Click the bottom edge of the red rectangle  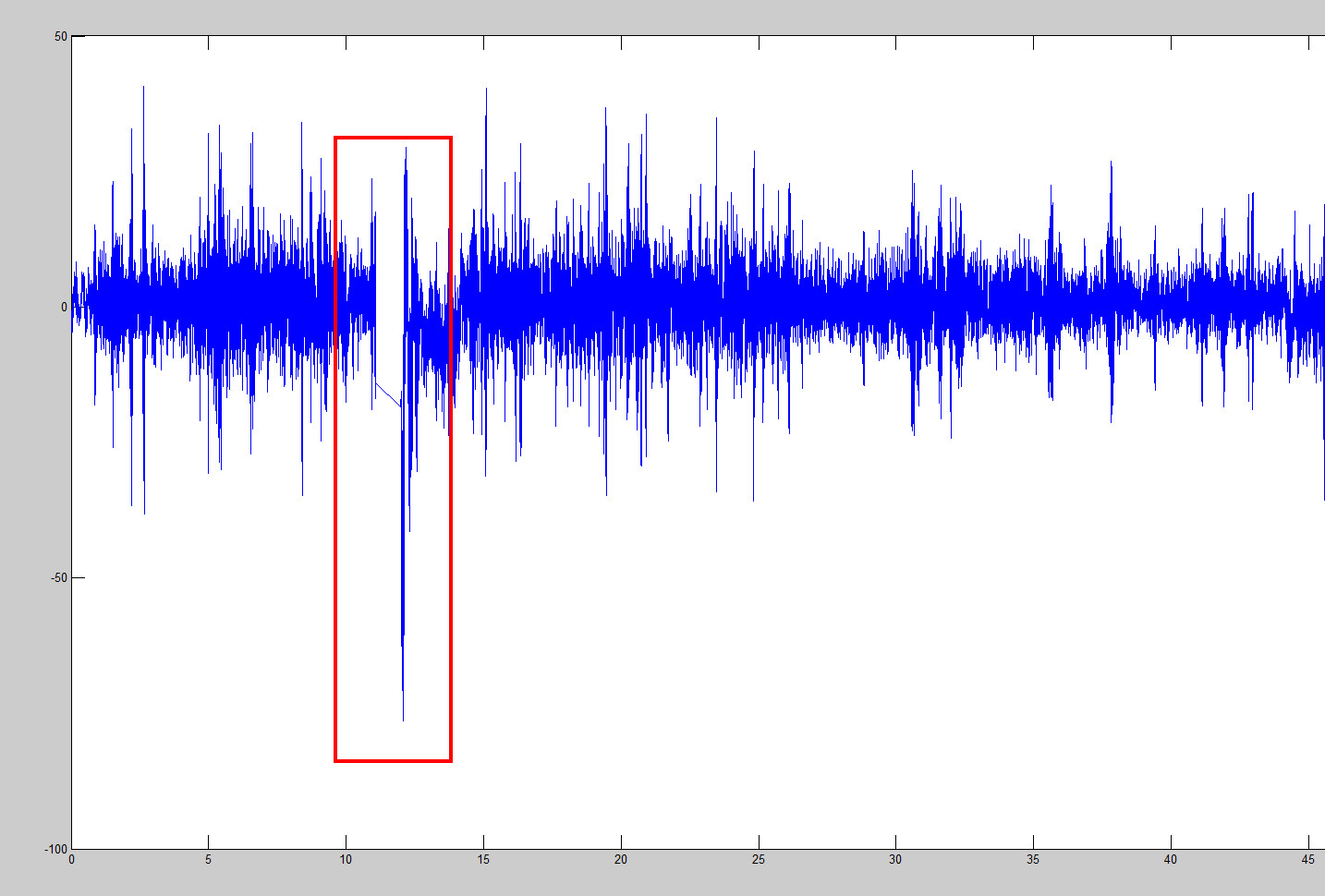pyautogui.click(x=392, y=760)
